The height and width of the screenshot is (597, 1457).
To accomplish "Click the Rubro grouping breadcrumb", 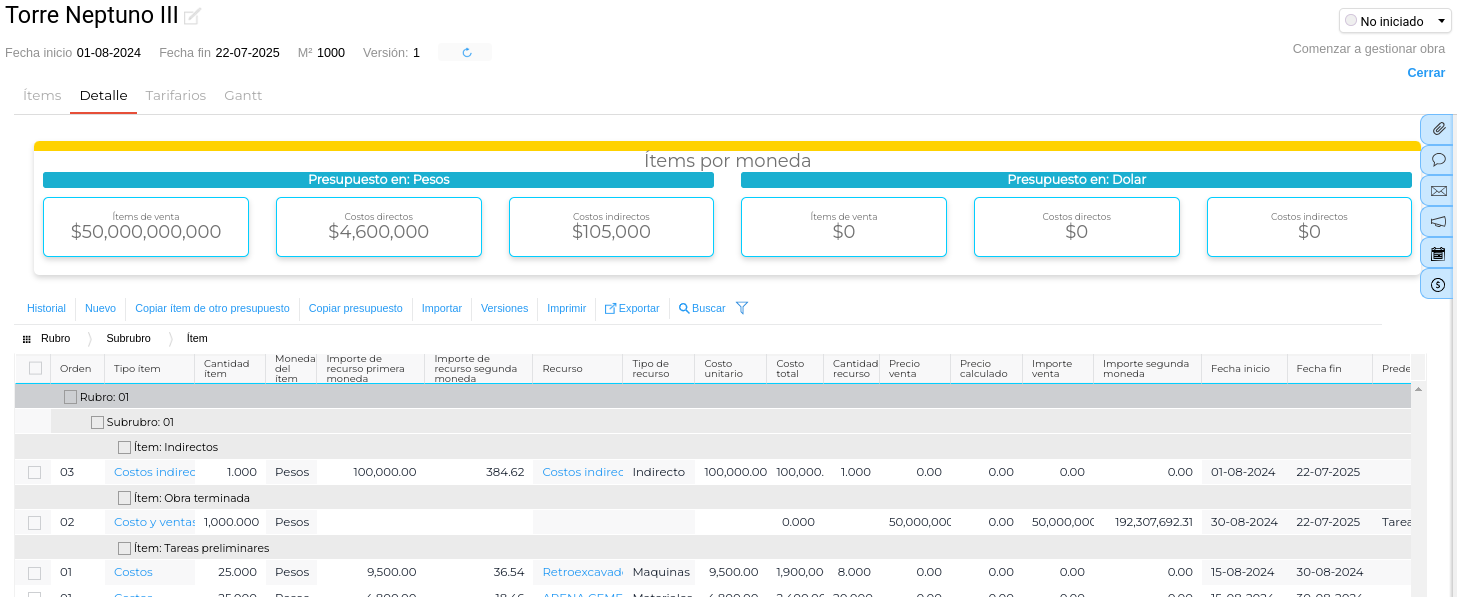I will 55,339.
